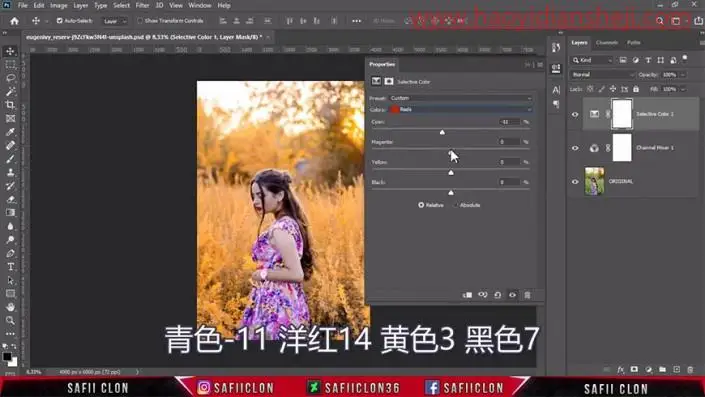The width and height of the screenshot is (705, 397).
Task: Clip adjustment to layer in Properties panel
Action: (468, 295)
